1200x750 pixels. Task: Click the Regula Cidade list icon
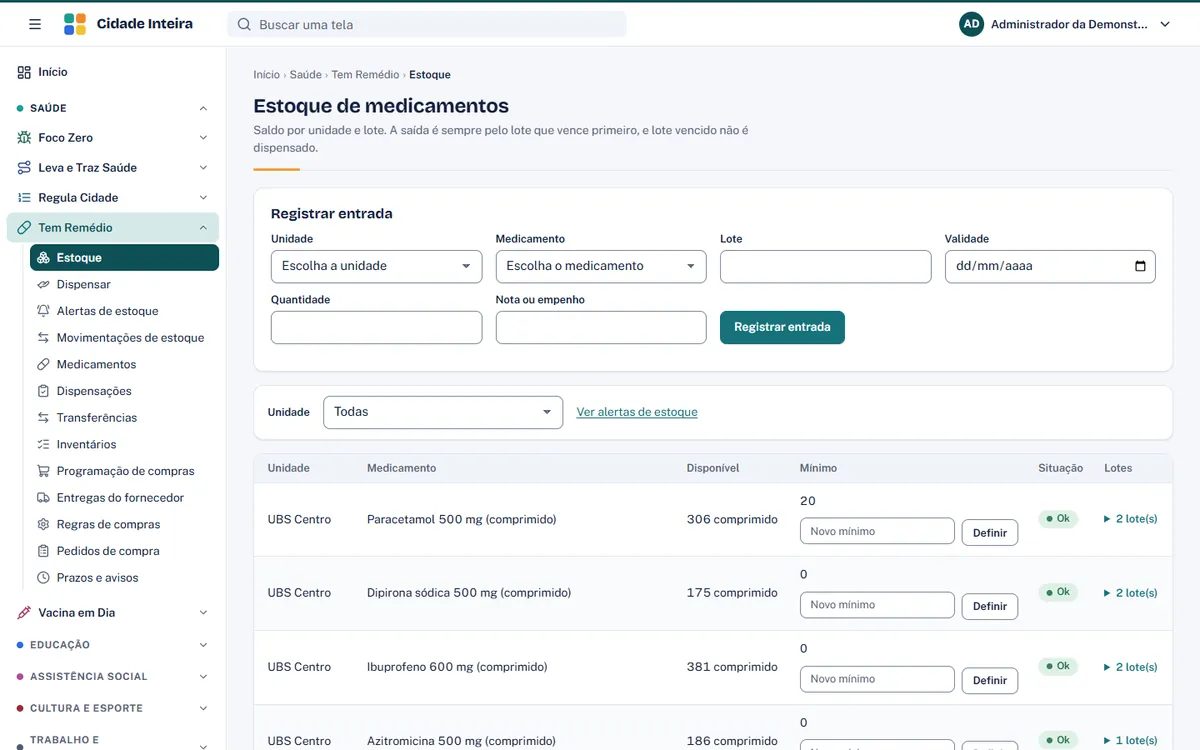24,198
